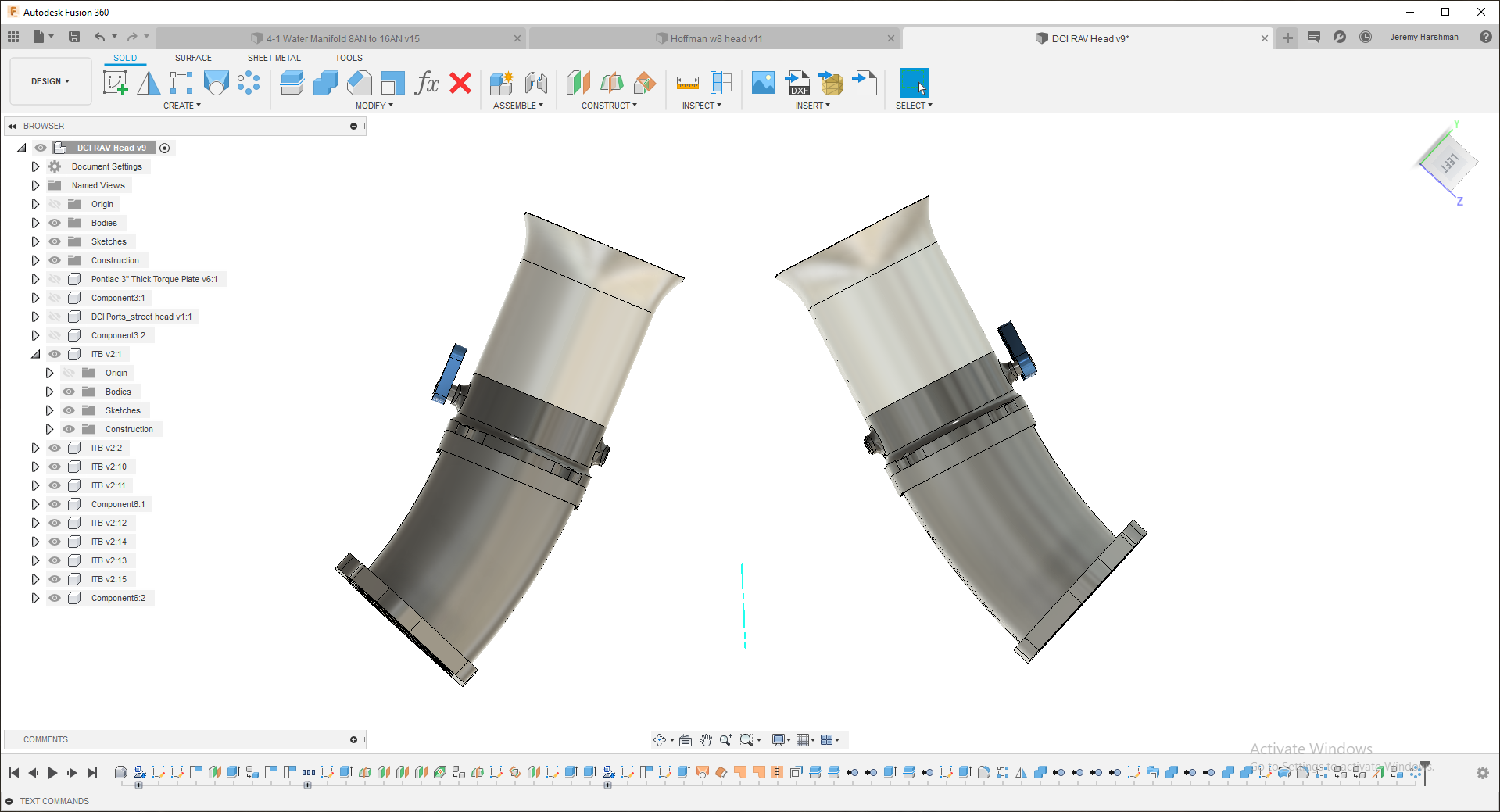The width and height of the screenshot is (1500, 812).
Task: Show the DCI Ports_street head component
Action: pos(55,317)
